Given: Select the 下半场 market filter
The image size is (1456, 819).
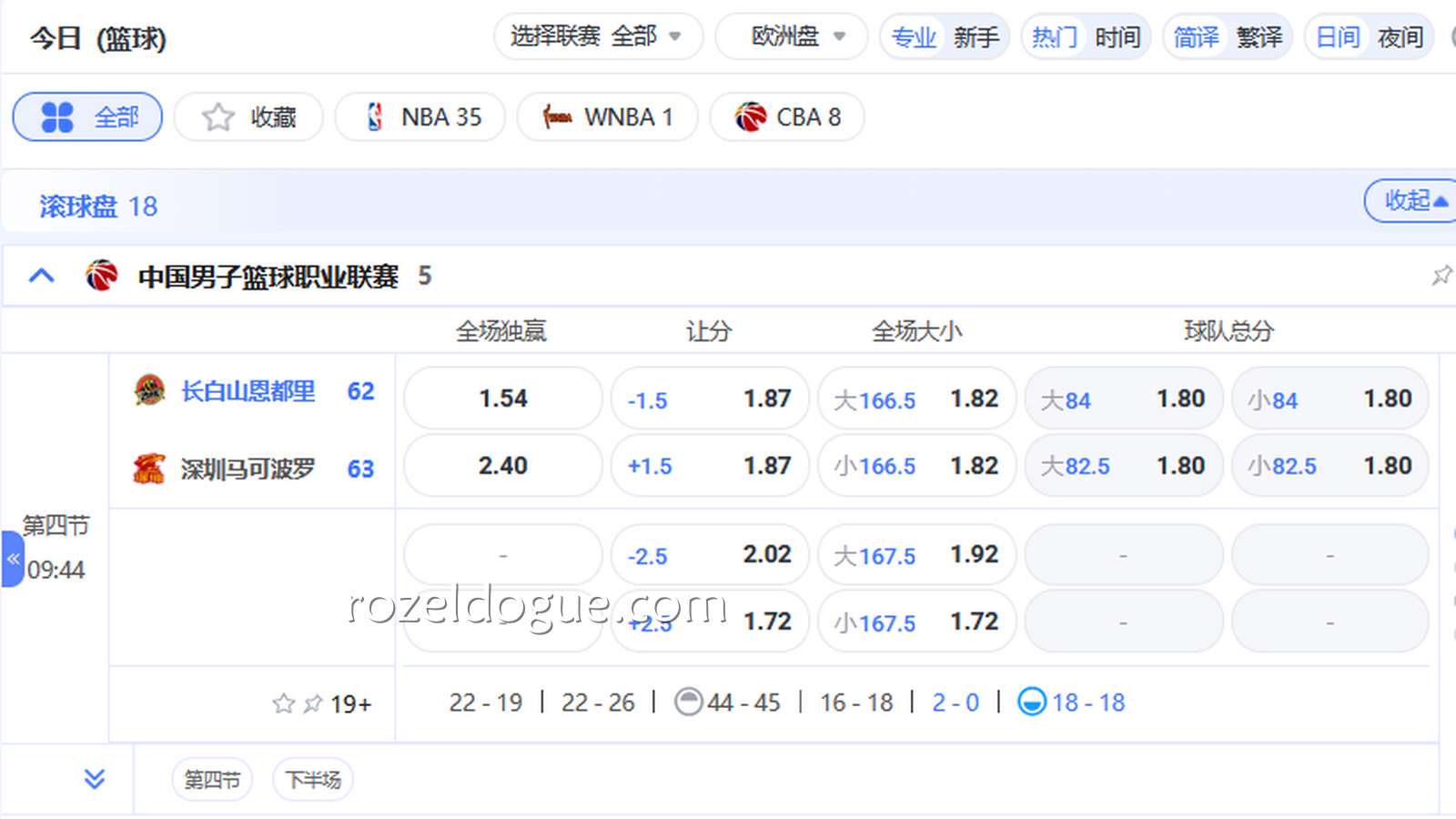Looking at the screenshot, I should [x=313, y=779].
